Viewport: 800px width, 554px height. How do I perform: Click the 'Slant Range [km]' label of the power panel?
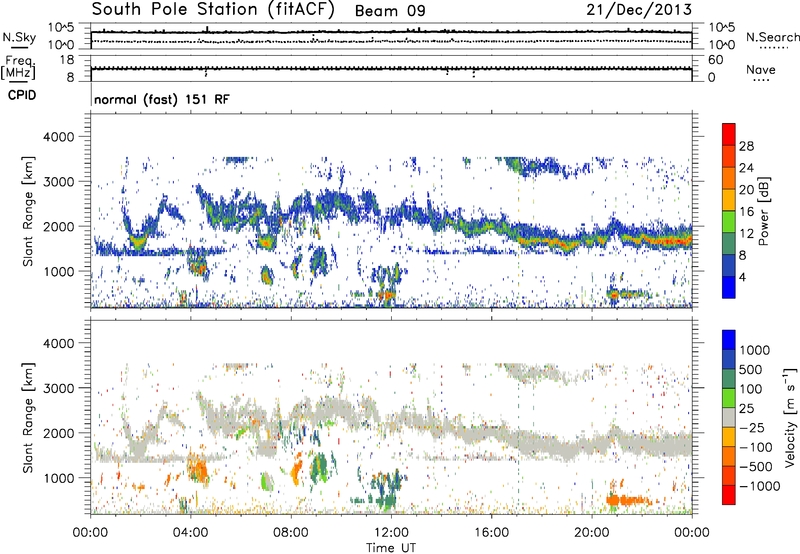[28, 211]
